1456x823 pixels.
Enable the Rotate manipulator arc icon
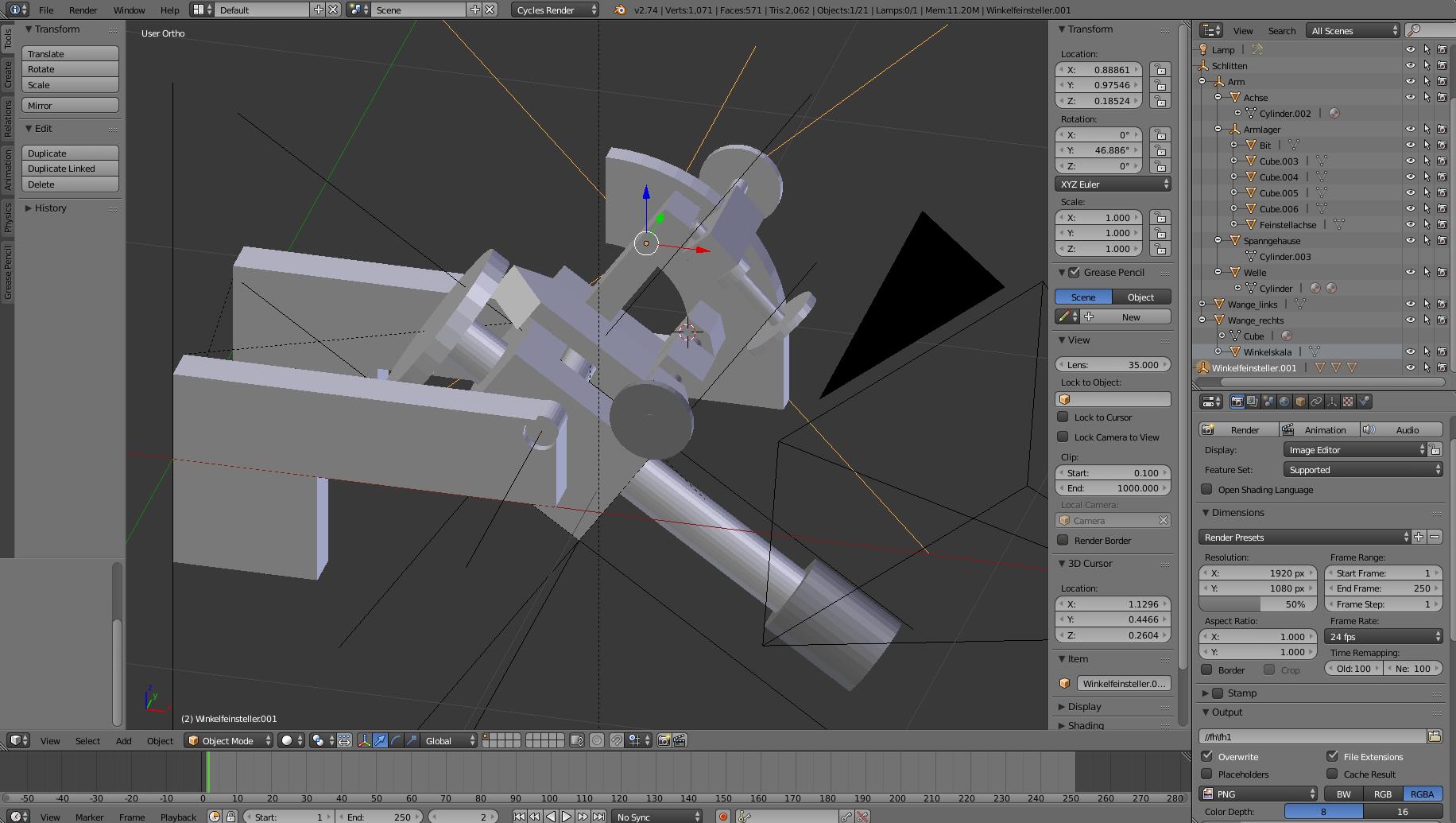point(396,740)
